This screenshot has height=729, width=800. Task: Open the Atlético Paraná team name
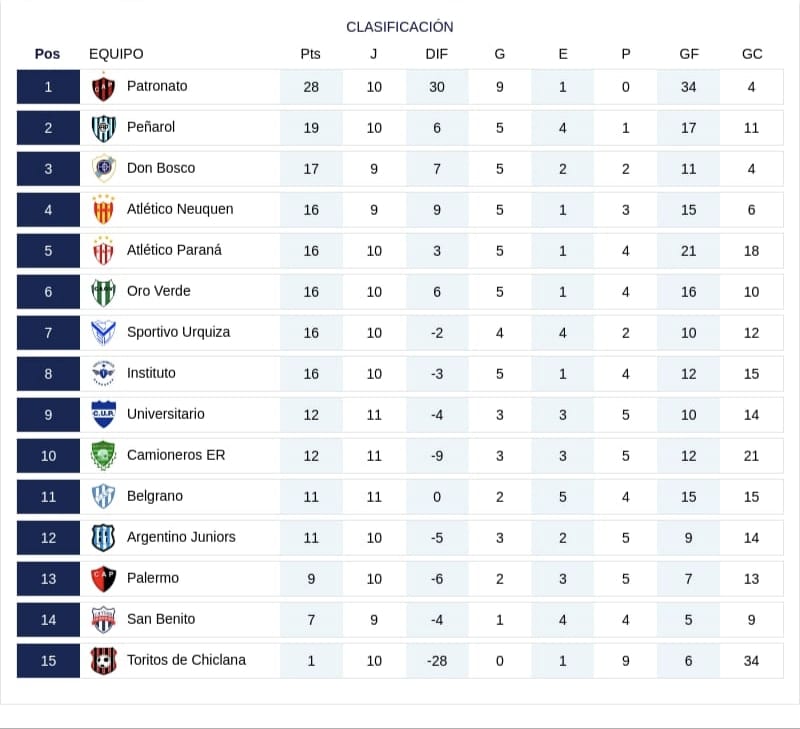(174, 250)
